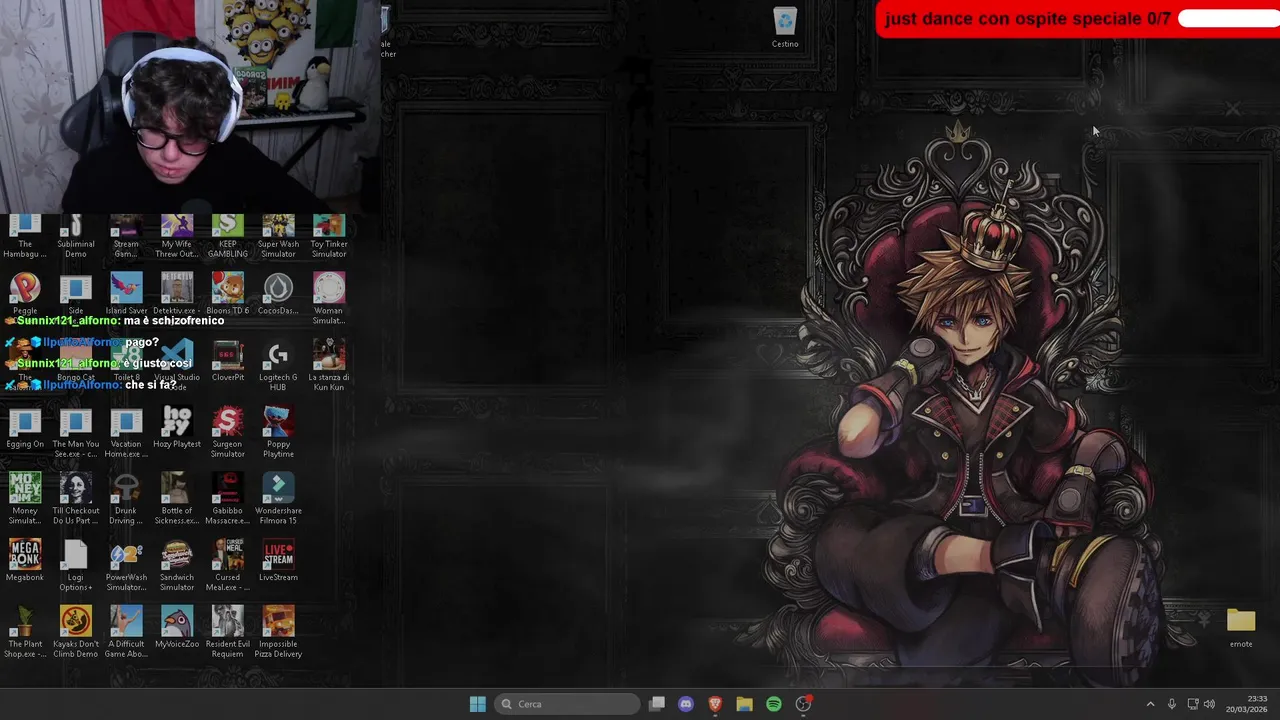1280x720 pixels.
Task: Expand hidden system tray icons chevron
Action: 1150,704
